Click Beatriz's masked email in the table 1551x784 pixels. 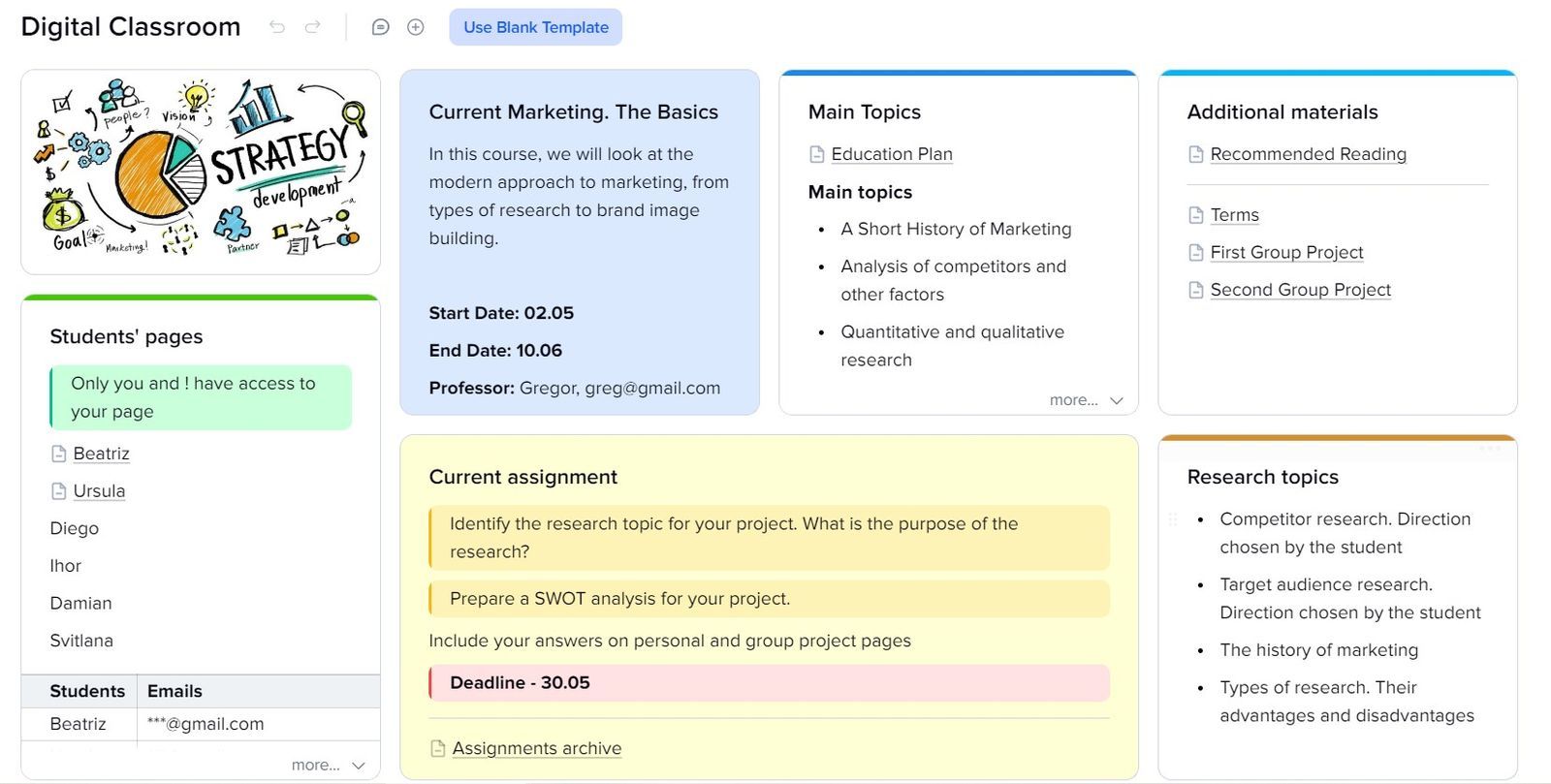point(206,723)
